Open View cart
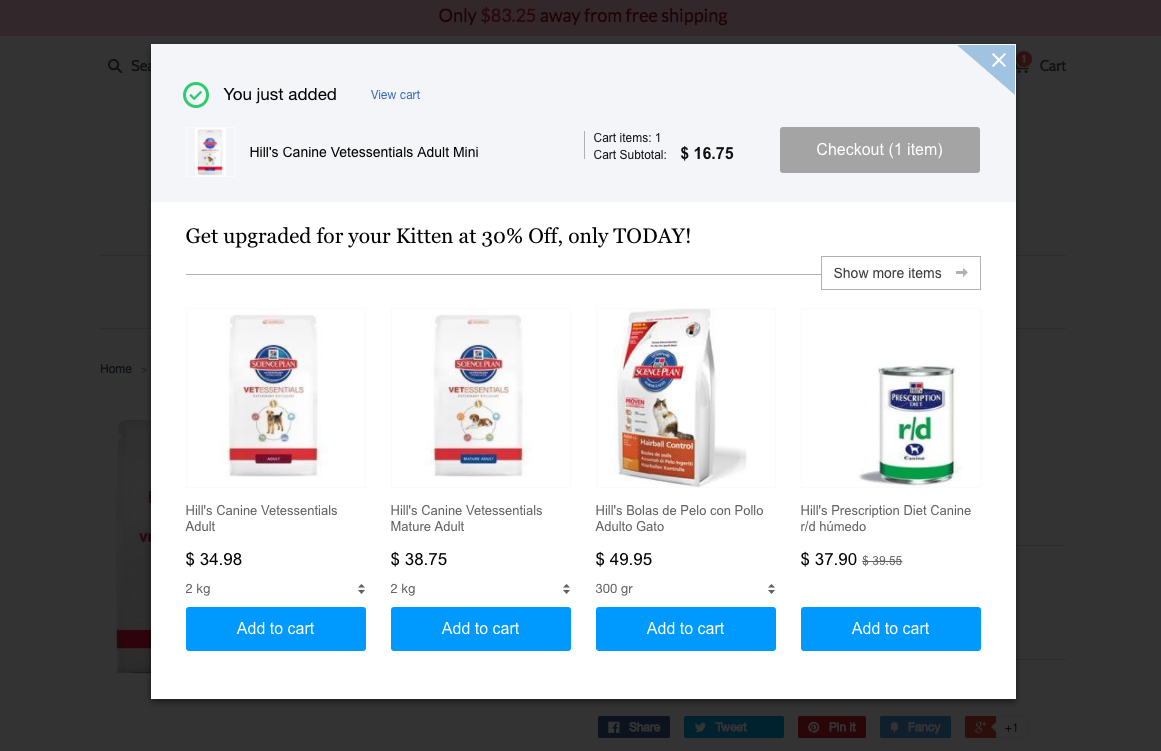Viewport: 1161px width, 751px height. pyautogui.click(x=394, y=94)
